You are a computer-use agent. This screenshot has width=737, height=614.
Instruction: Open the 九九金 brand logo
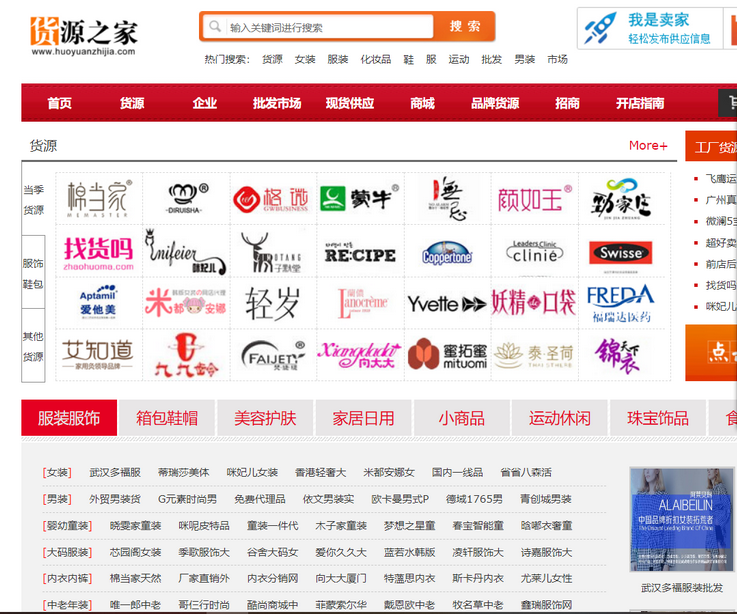[x=186, y=355]
